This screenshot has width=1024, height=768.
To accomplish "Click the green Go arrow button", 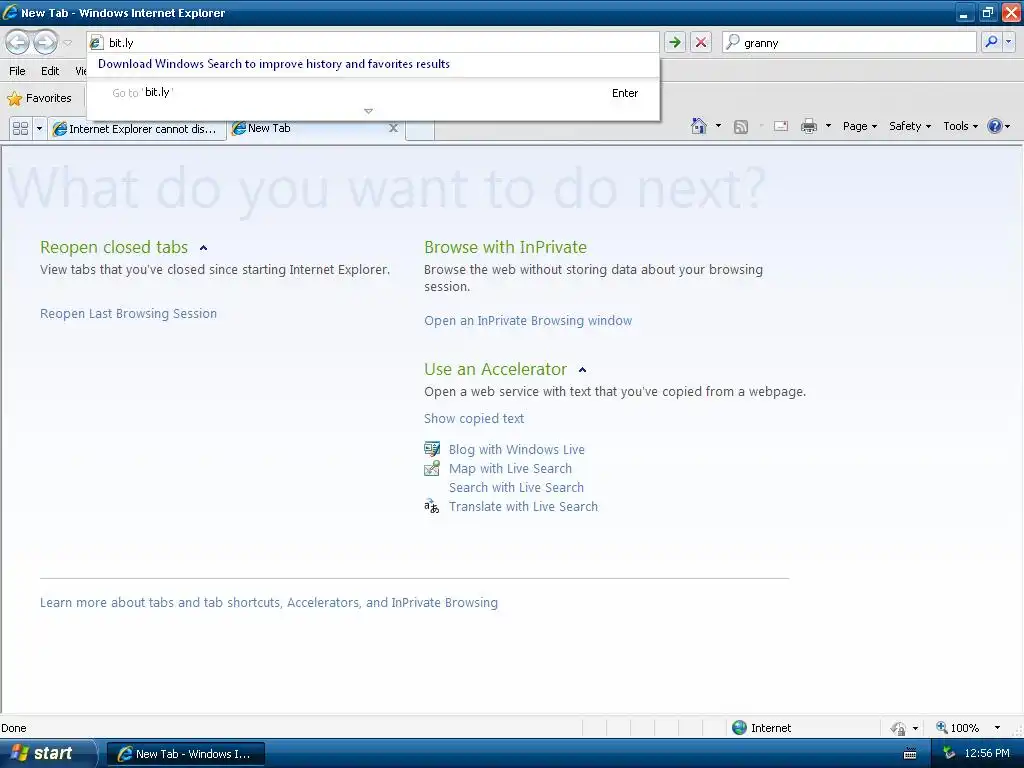I will point(675,42).
